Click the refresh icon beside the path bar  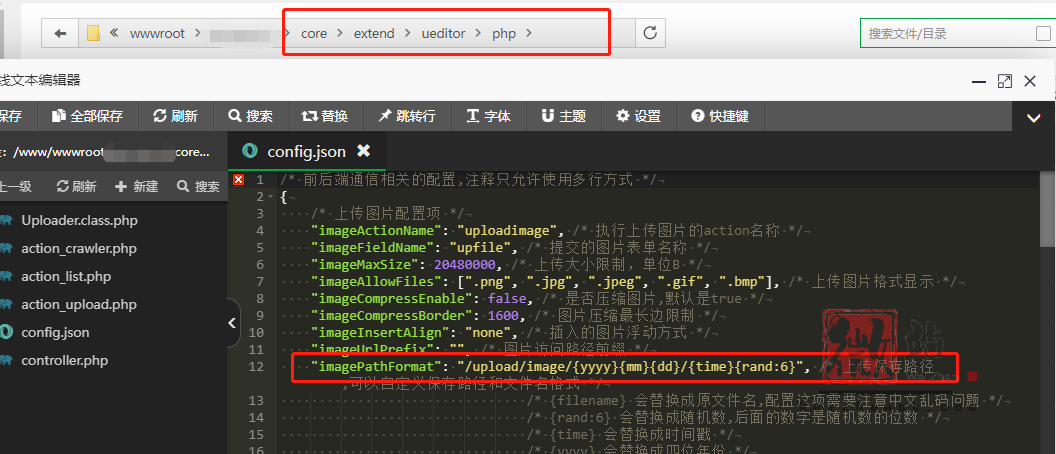[650, 33]
